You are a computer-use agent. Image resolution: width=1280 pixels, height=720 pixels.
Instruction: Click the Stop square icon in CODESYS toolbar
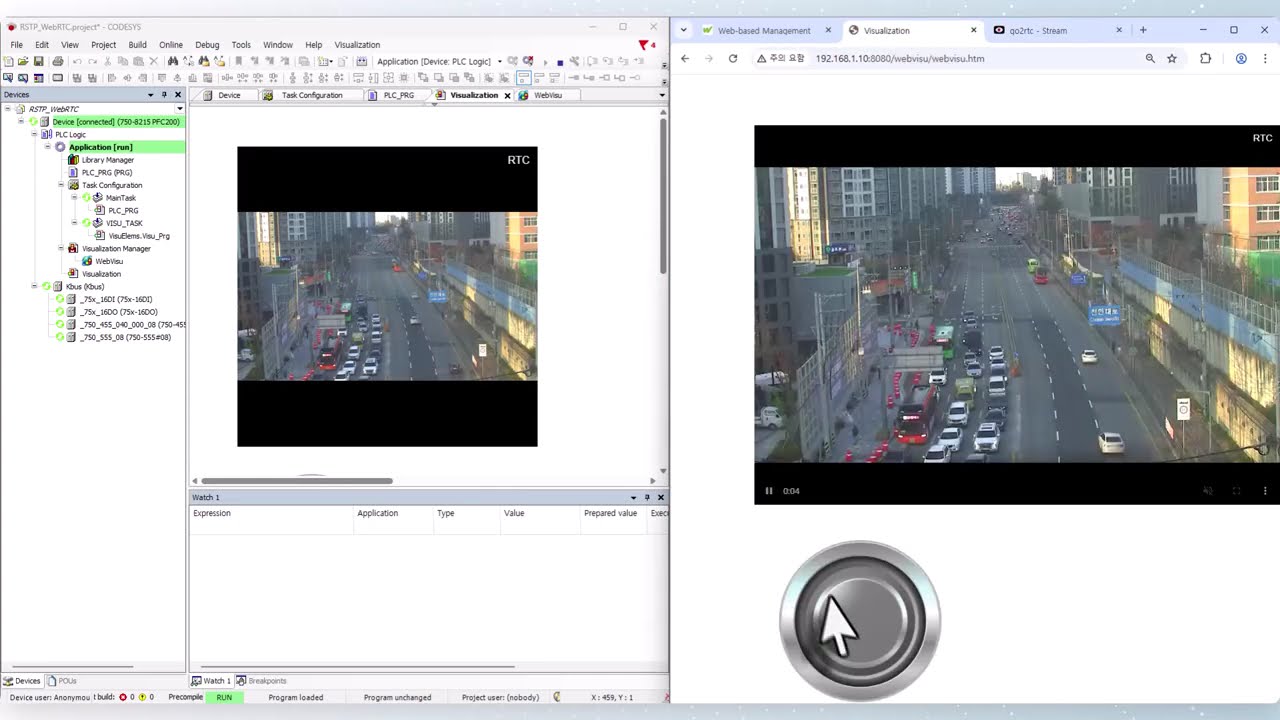tap(560, 62)
